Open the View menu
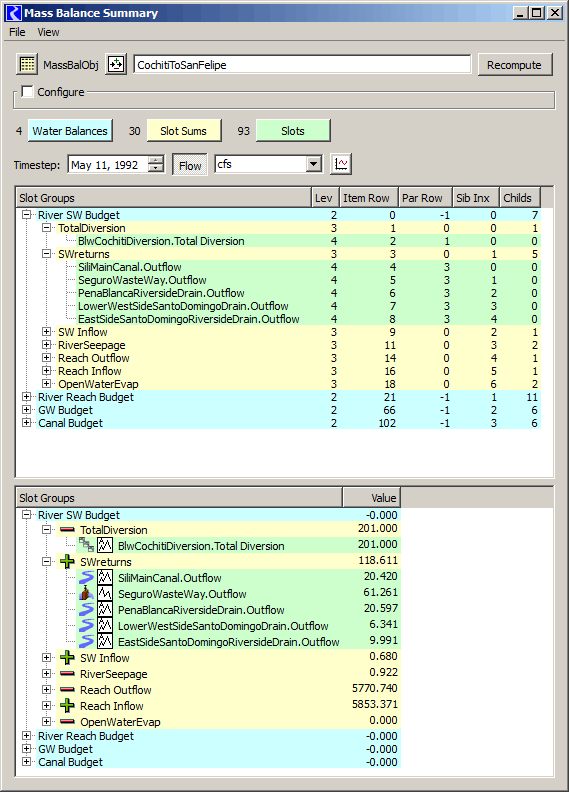569x792 pixels. tap(48, 32)
